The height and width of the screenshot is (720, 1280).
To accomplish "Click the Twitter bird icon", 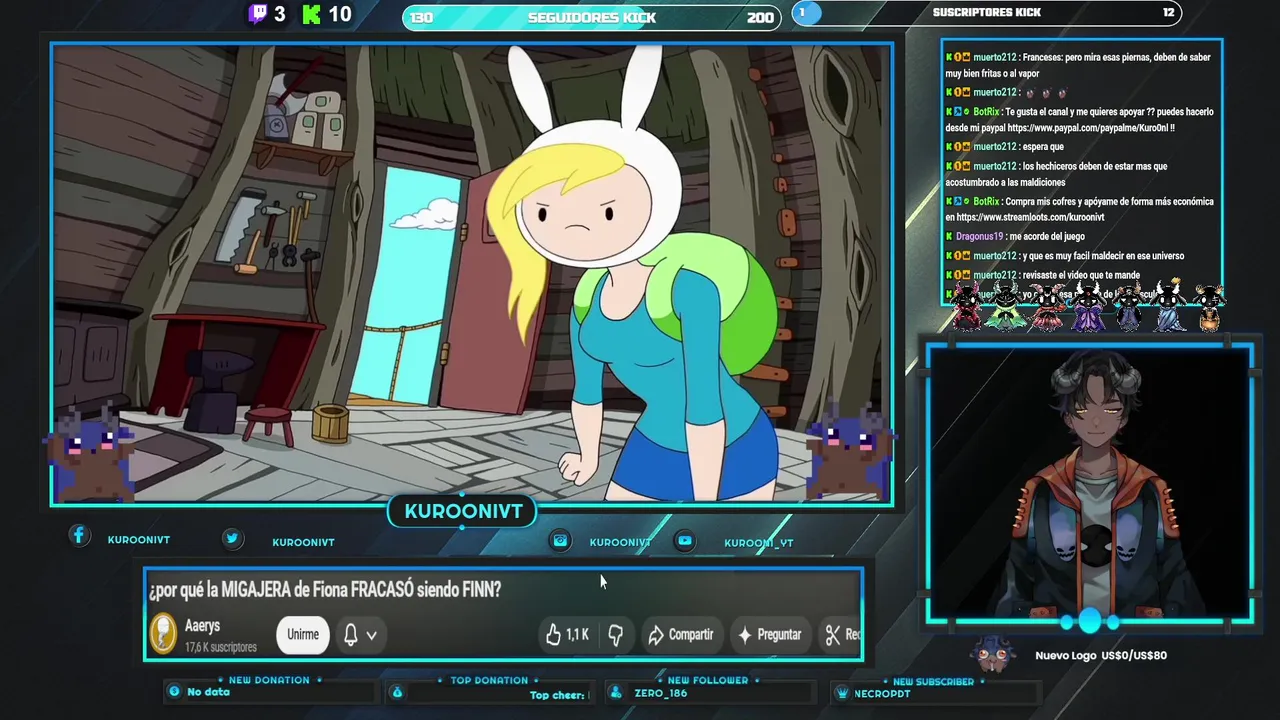I will click(x=232, y=538).
